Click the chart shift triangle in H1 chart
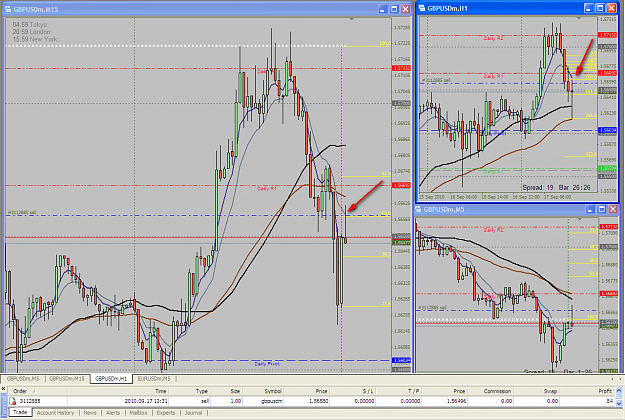Viewport: 625px width, 420px height. [579, 18]
